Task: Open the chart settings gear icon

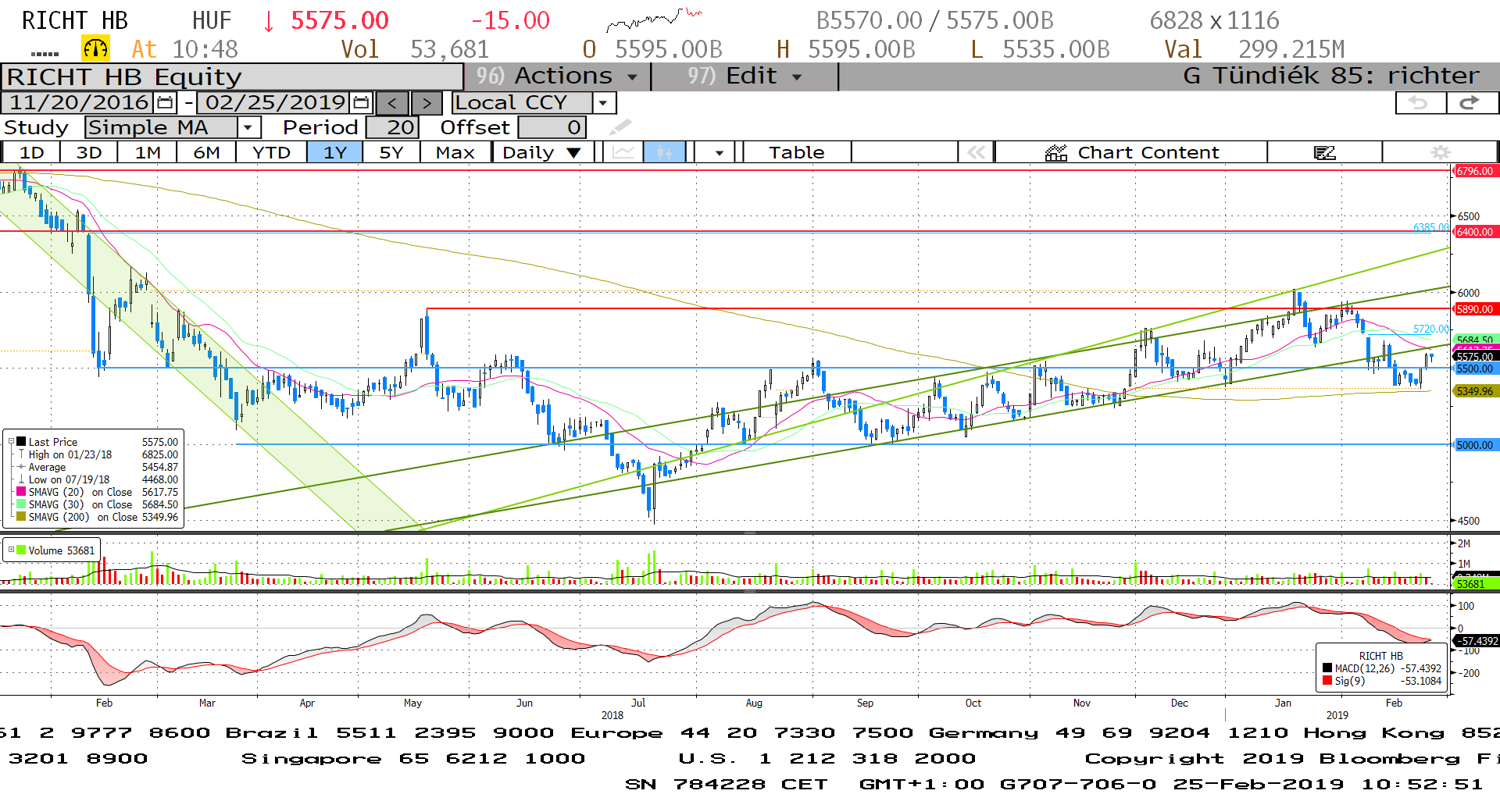Action: coord(1441,152)
